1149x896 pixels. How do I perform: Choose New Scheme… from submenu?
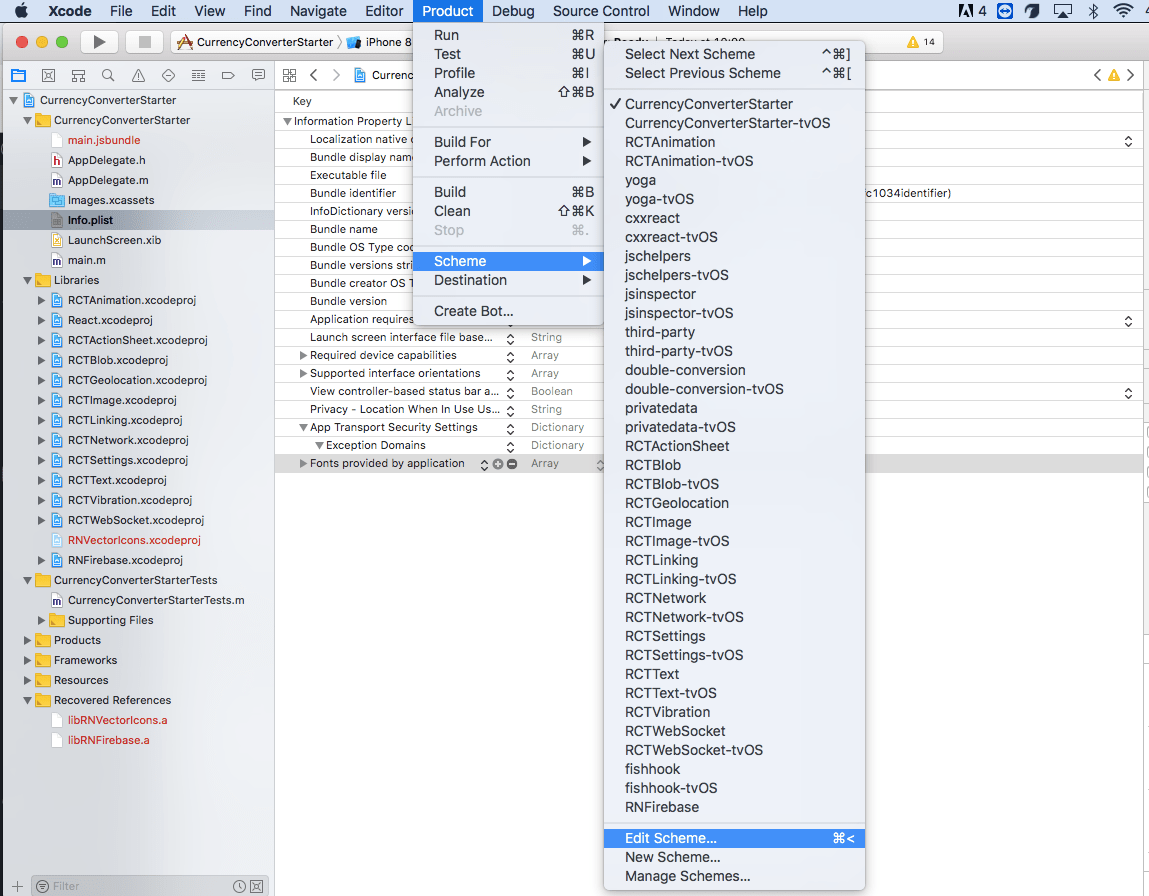734,857
